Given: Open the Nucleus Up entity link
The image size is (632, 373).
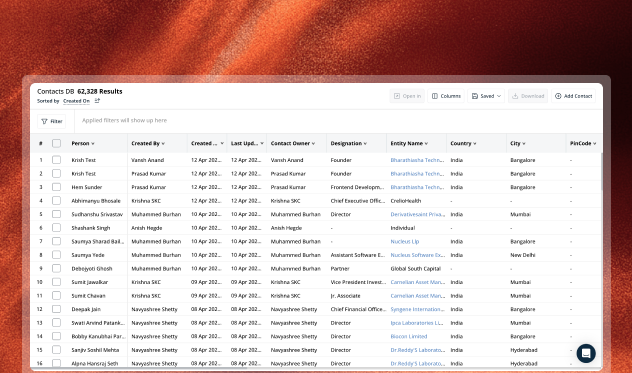Looking at the screenshot, I should point(405,242).
